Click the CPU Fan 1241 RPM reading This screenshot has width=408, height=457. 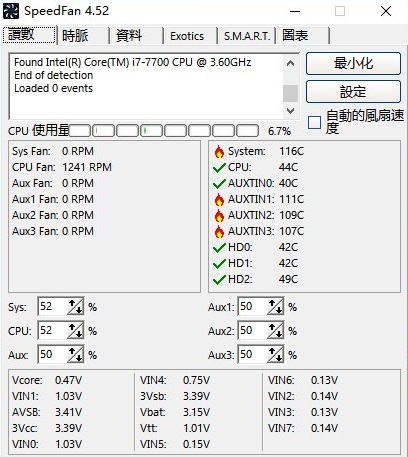[x=62, y=167]
